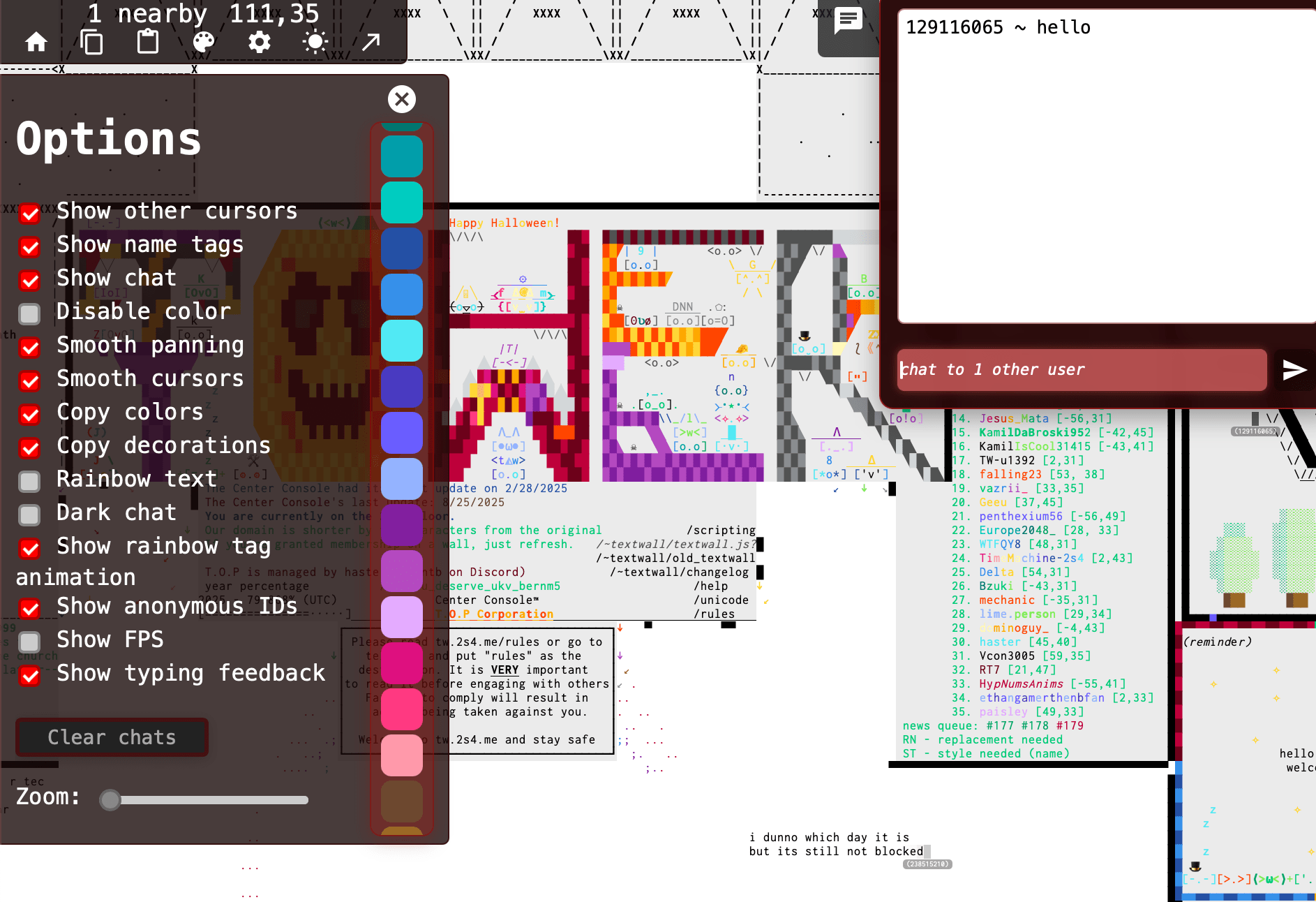Image resolution: width=1316 pixels, height=902 pixels.
Task: Uncheck Show other cursors
Action: coord(29,213)
